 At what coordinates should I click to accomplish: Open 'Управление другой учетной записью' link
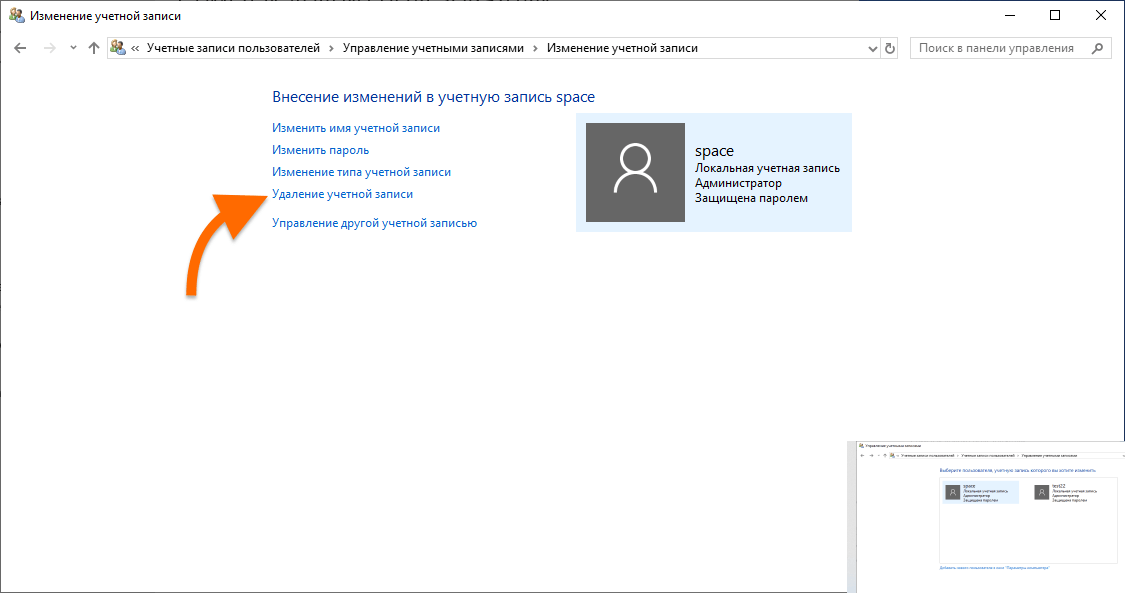coord(375,223)
